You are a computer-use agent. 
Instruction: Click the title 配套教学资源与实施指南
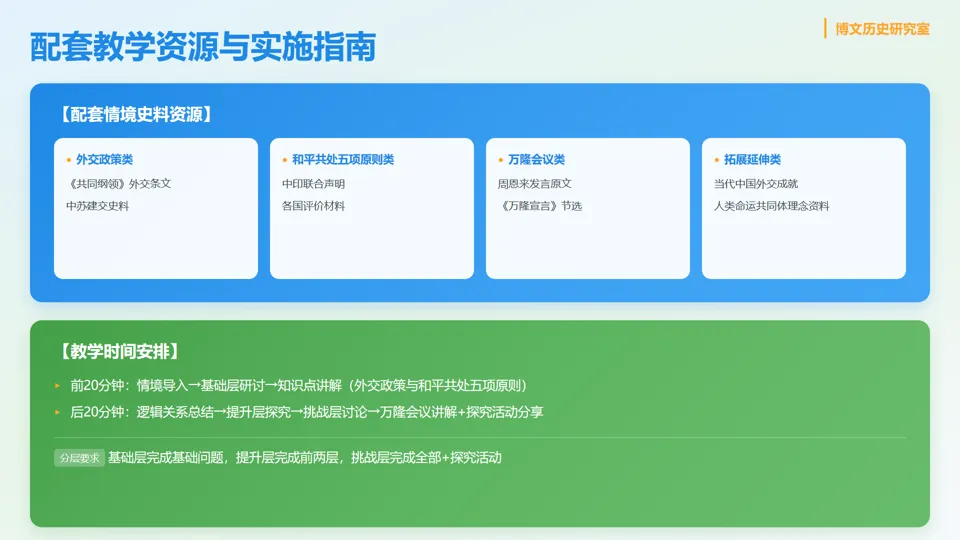coord(203,47)
